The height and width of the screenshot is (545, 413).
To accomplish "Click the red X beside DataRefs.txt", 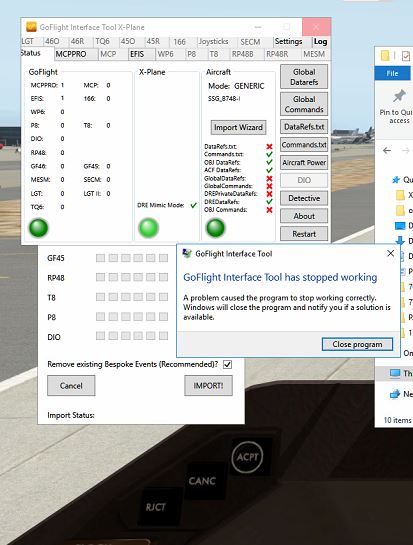I will [269, 147].
